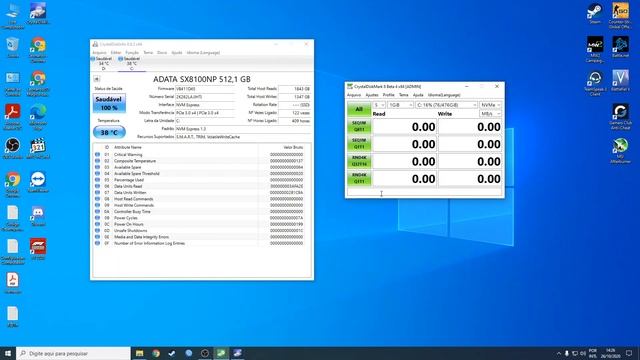The width and height of the screenshot is (640, 360).
Task: Click the CrystalDiskInfo previous disk arrow
Action: (x=97, y=79)
